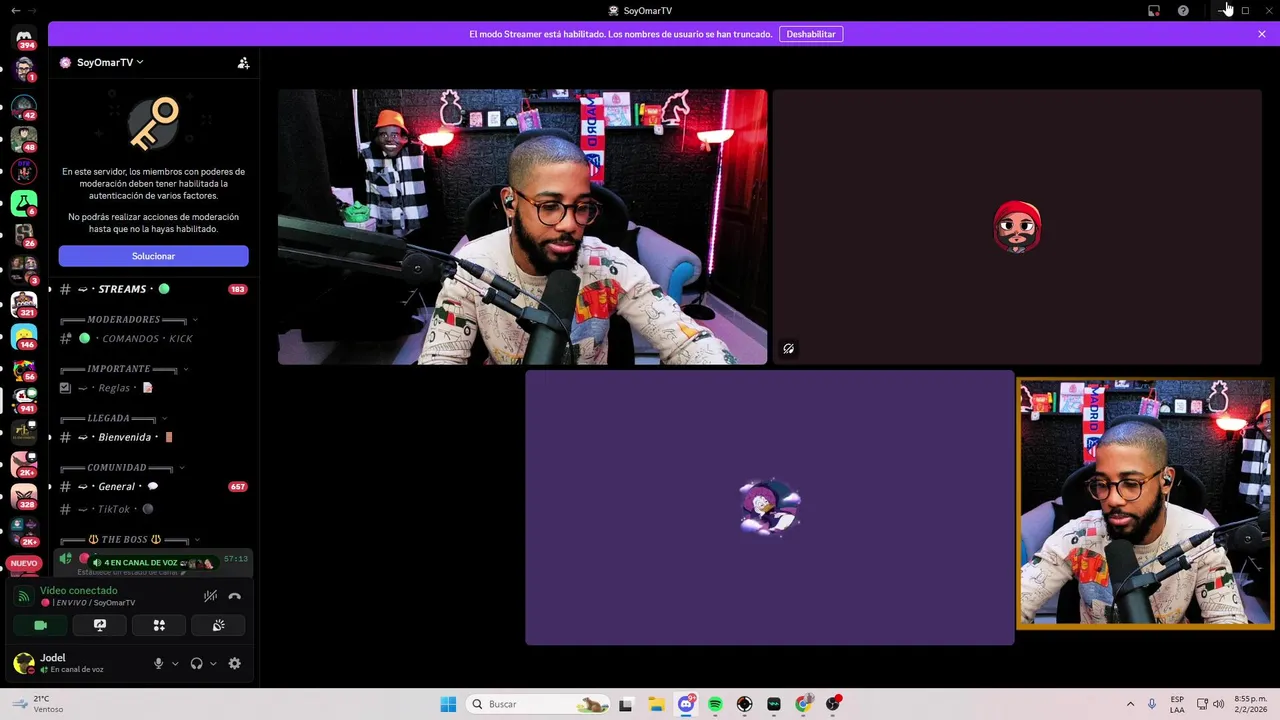Invite people with the add-member icon

243,62
